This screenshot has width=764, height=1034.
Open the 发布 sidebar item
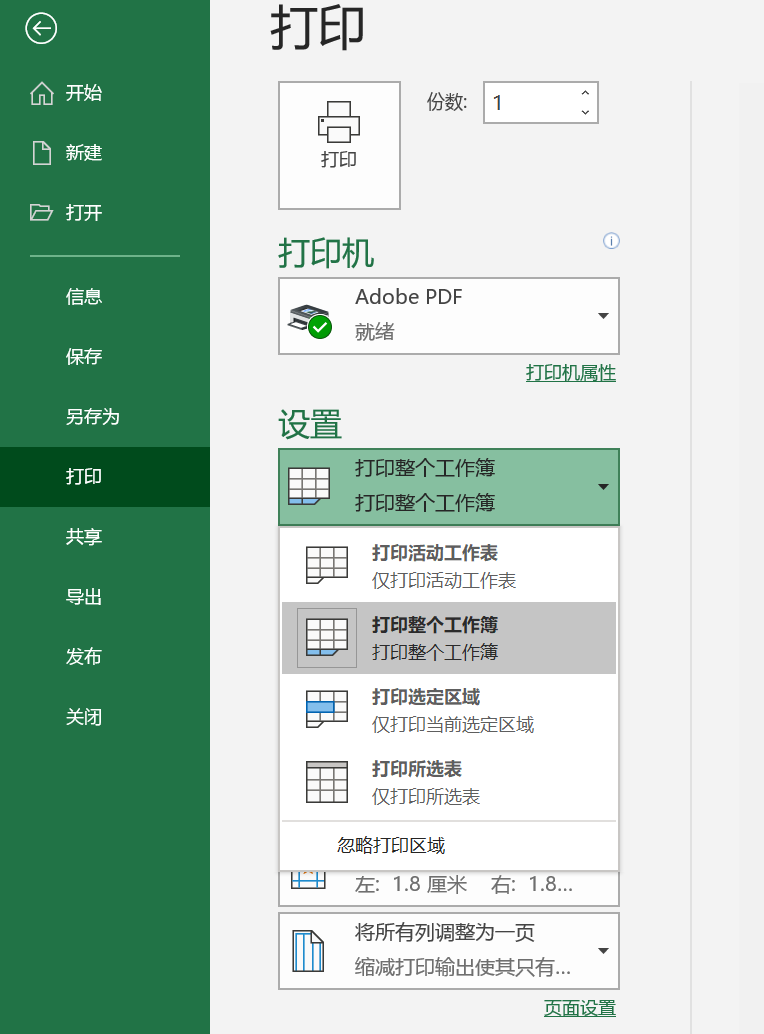[105, 657]
